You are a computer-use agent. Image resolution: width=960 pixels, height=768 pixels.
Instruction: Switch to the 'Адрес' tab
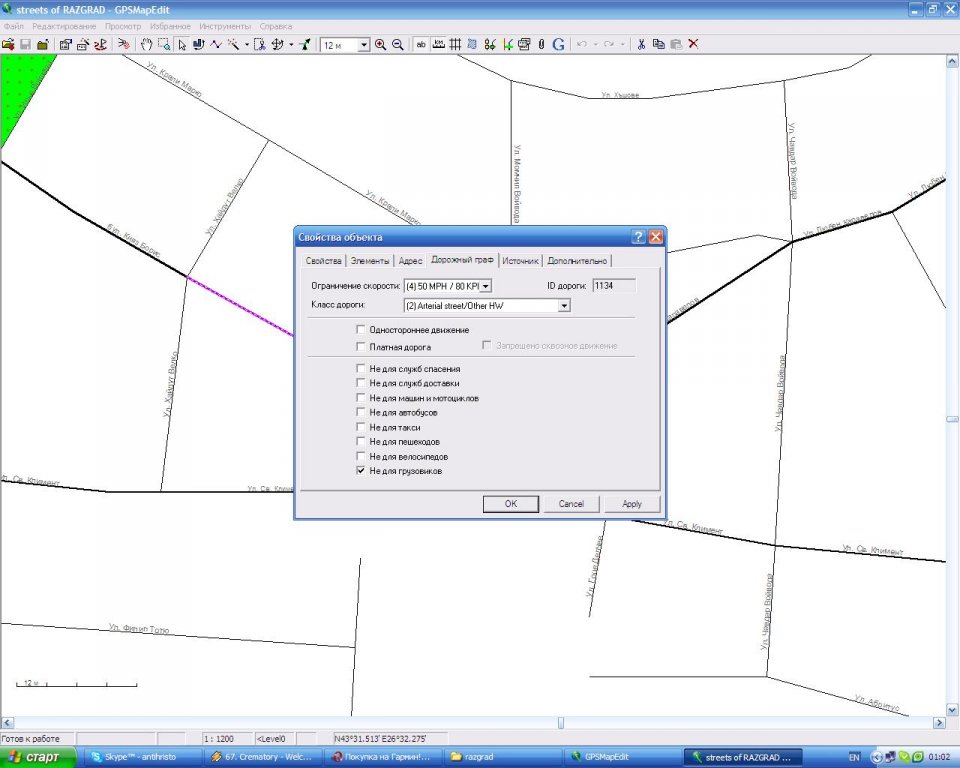coord(410,261)
